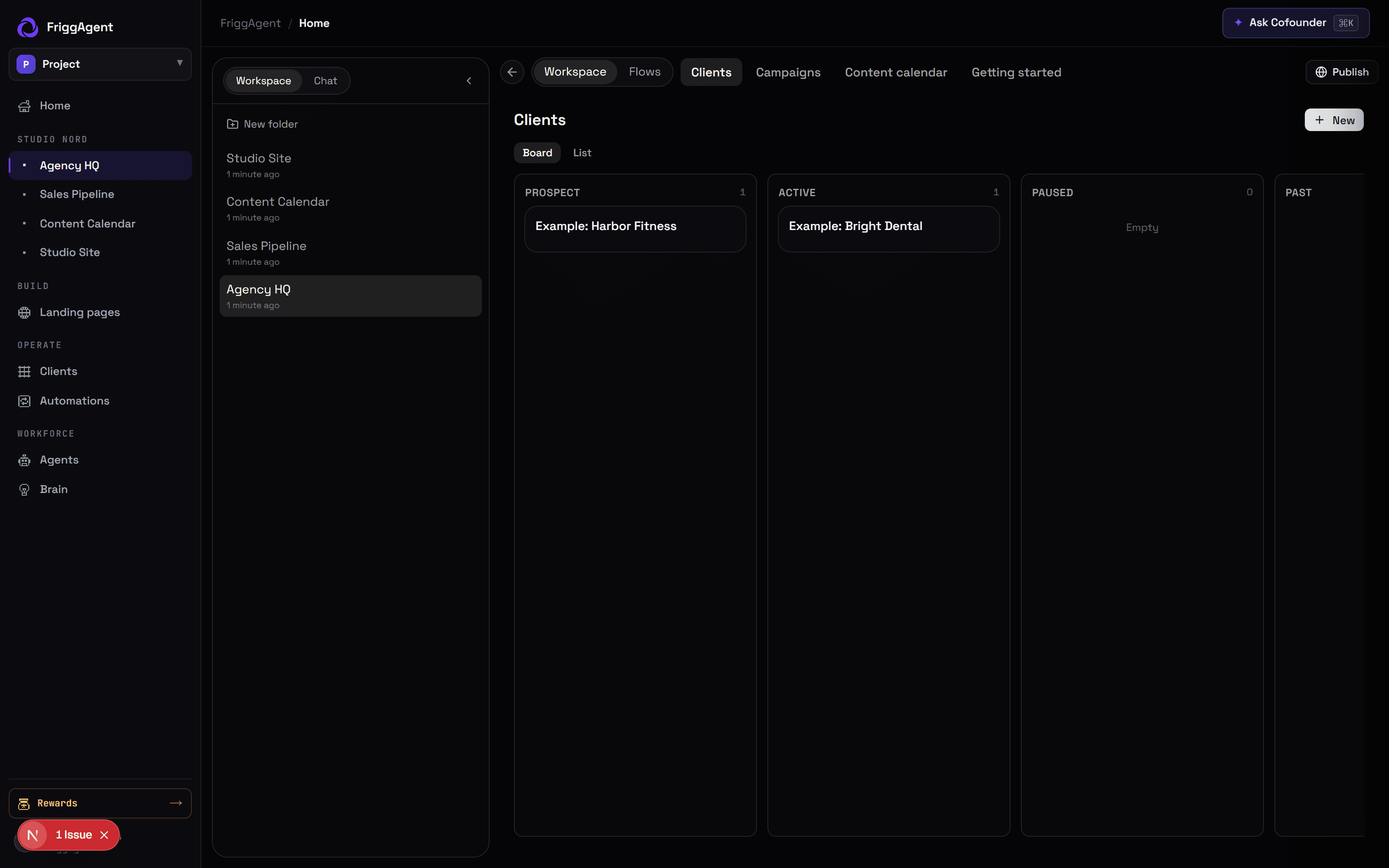
Task: Select the List view
Action: (x=582, y=153)
